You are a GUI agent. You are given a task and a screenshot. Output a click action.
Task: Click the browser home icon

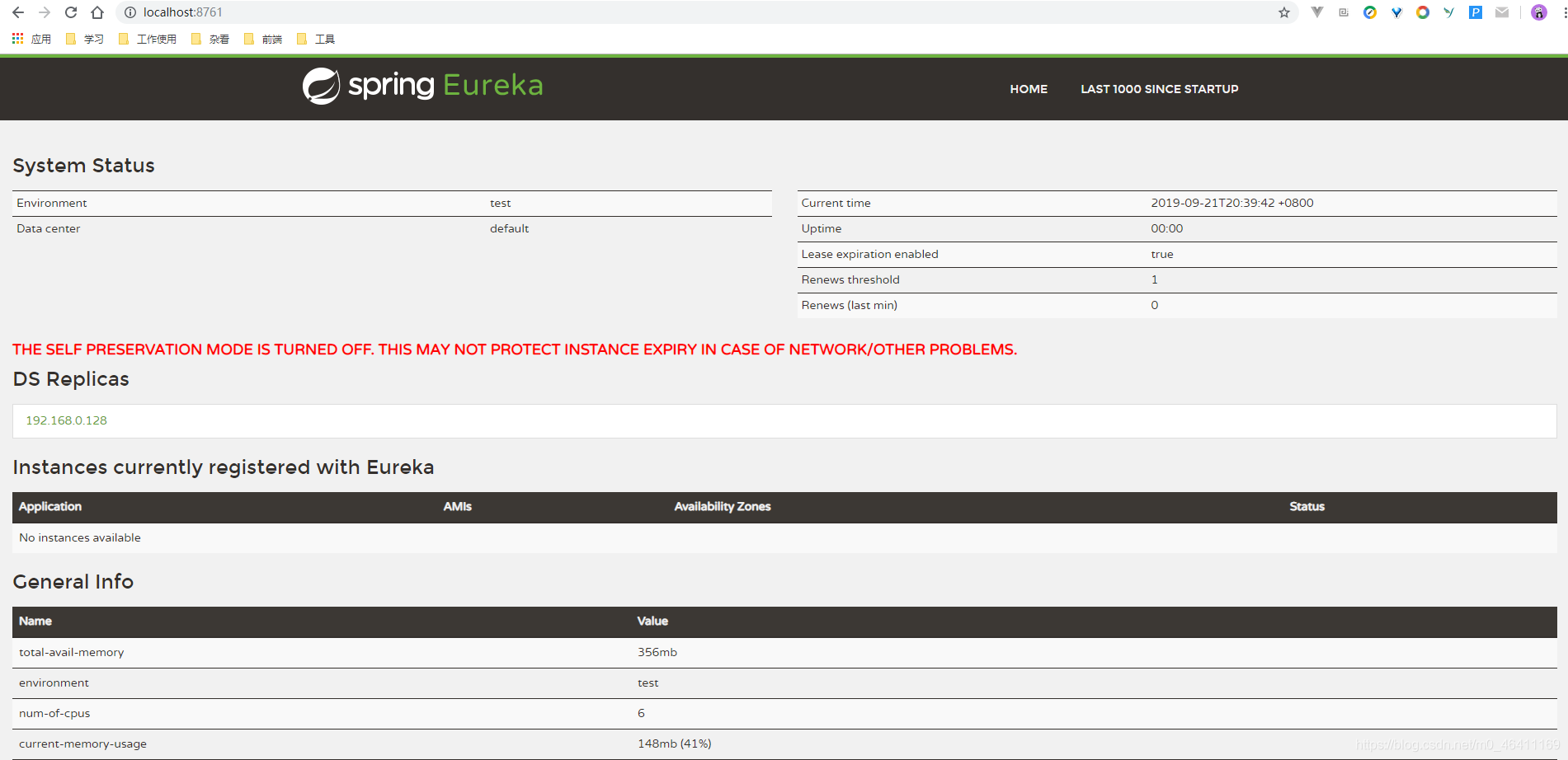(x=97, y=12)
